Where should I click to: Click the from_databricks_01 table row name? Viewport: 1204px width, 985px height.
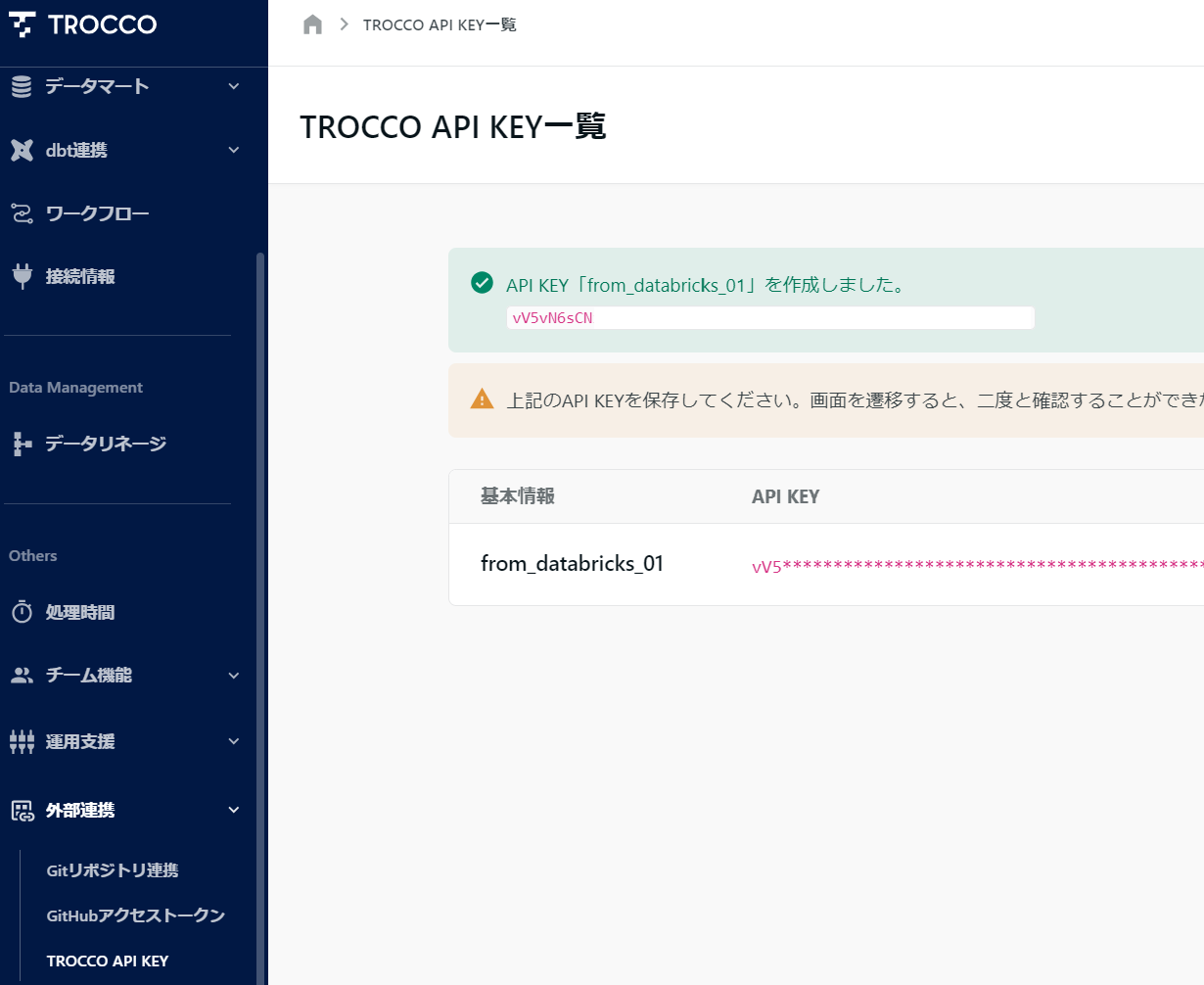572,564
